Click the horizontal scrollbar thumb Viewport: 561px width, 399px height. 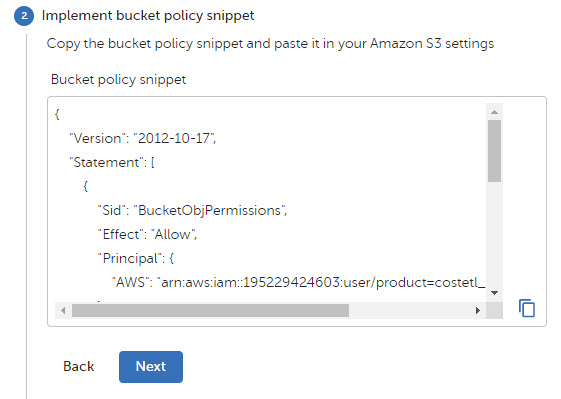pos(210,310)
